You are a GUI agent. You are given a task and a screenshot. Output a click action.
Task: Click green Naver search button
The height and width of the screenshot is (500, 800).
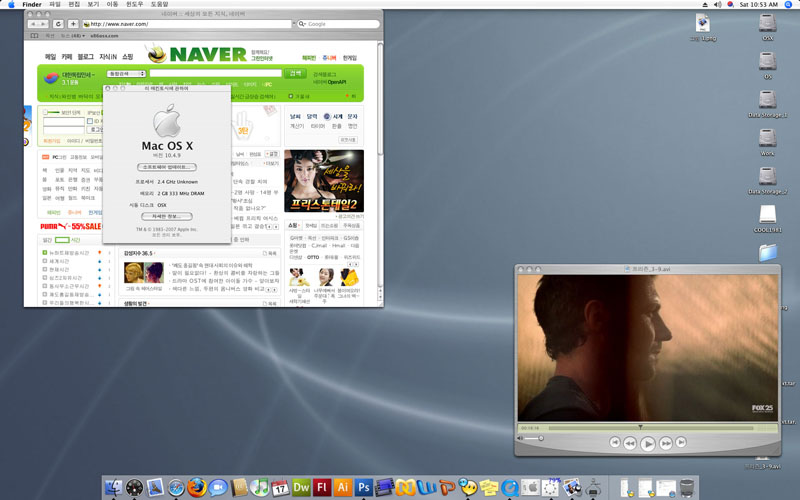[295, 73]
